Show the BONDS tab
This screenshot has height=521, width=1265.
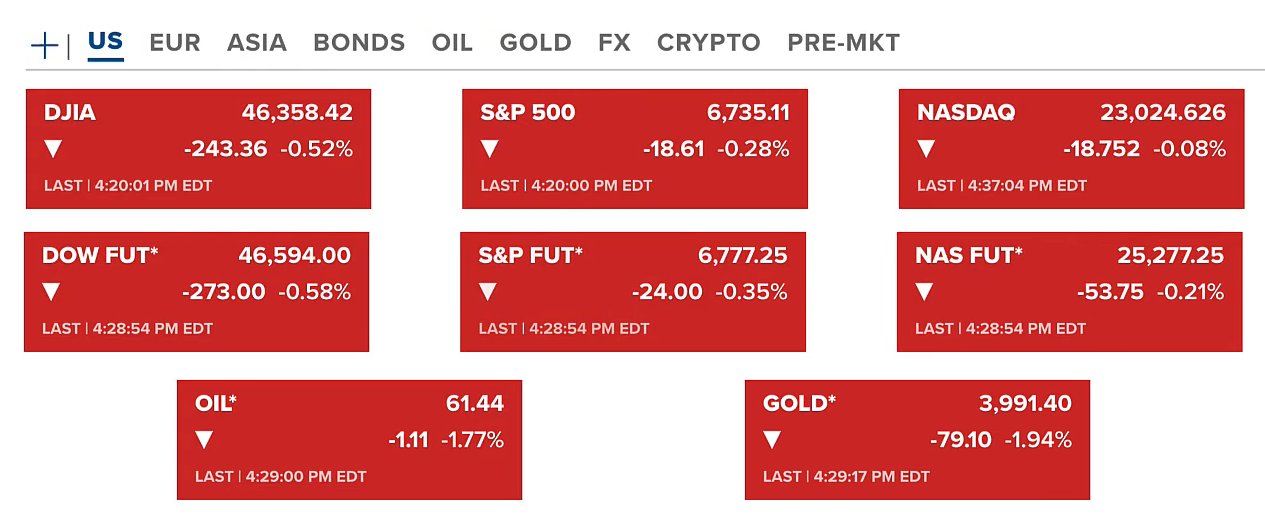359,43
